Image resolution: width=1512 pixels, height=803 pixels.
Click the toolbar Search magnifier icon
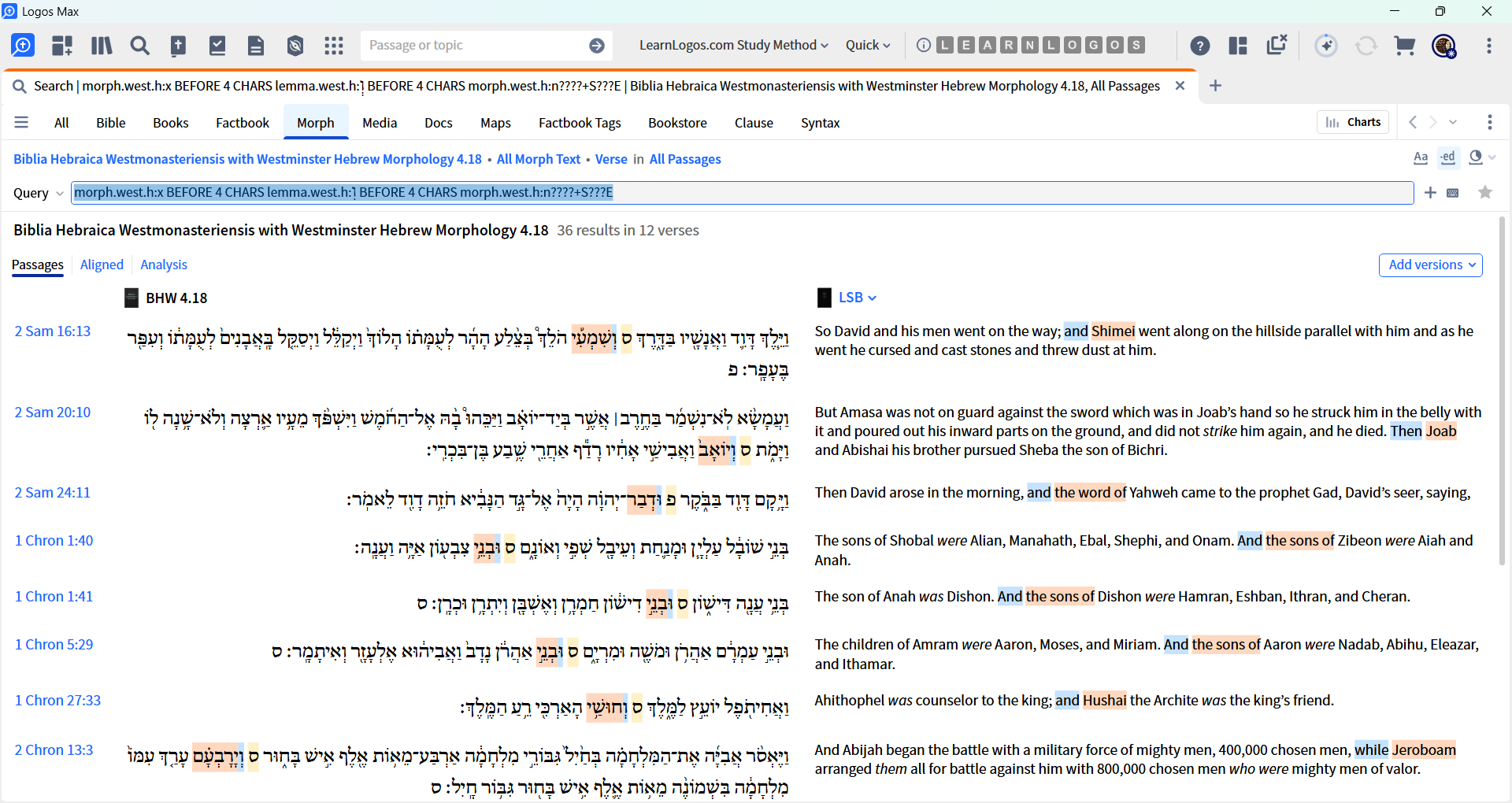pos(140,46)
